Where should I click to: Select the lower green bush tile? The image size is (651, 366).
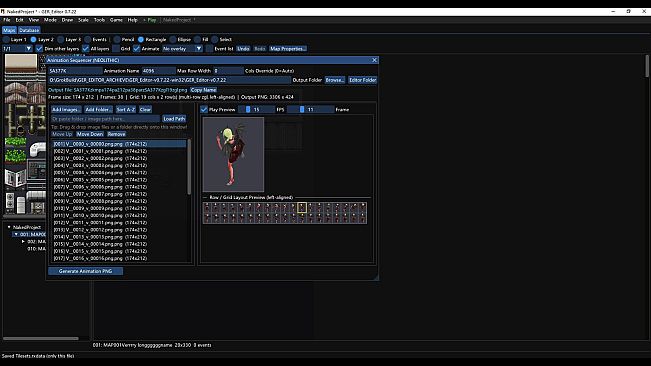(16, 156)
